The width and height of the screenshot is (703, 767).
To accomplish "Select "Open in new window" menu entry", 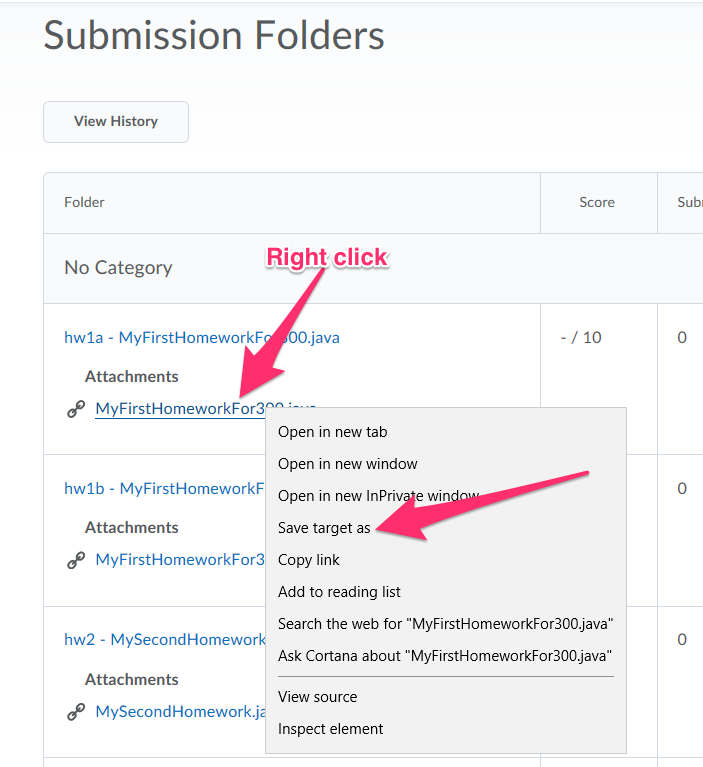I will pos(347,464).
